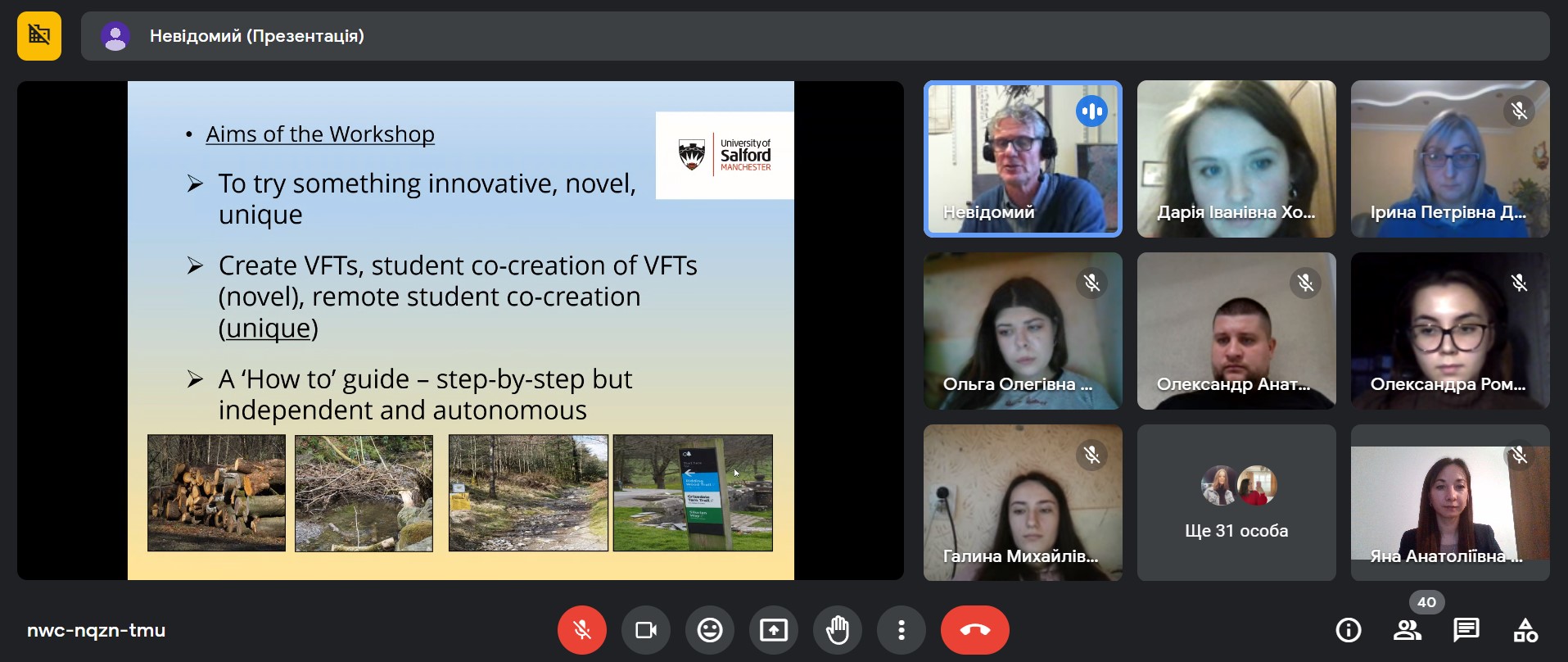This screenshot has height=662, width=1568.
Task: Click muted mic icon on Ольга Олегівна tile
Action: pyautogui.click(x=1091, y=283)
